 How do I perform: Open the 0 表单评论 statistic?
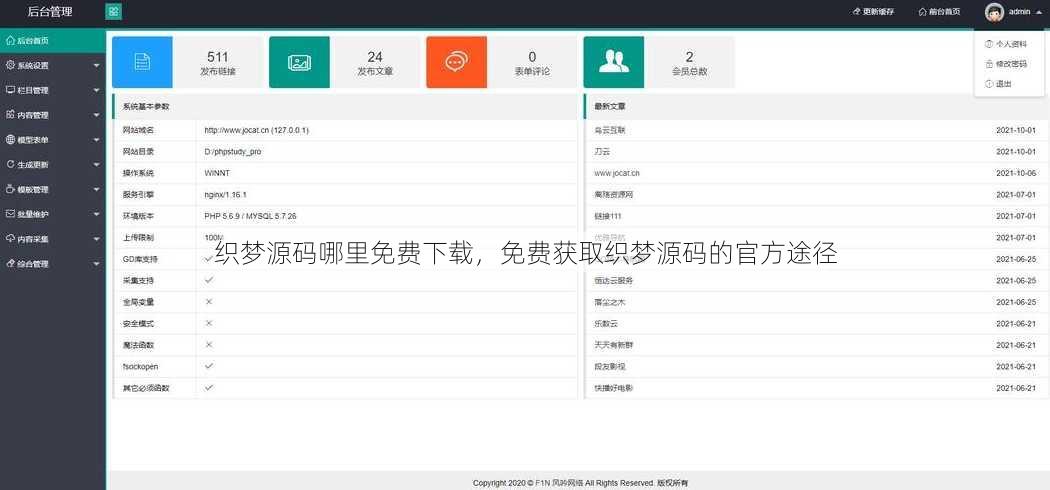point(532,63)
